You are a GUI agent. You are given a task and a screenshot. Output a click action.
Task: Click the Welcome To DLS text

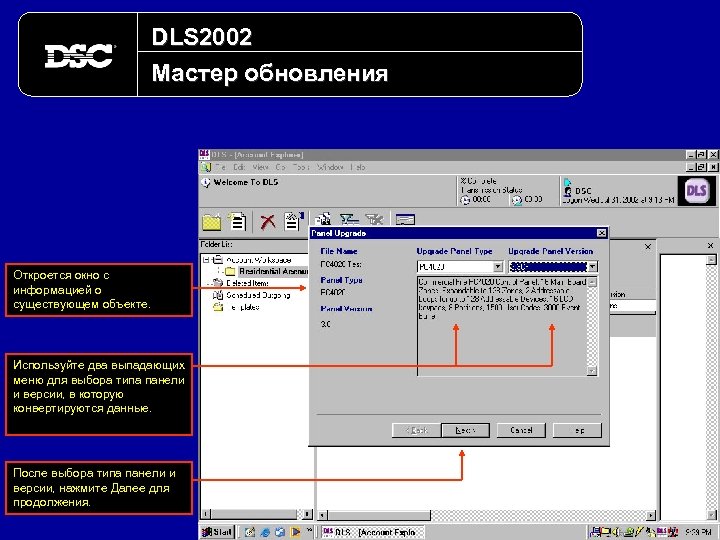pyautogui.click(x=246, y=182)
